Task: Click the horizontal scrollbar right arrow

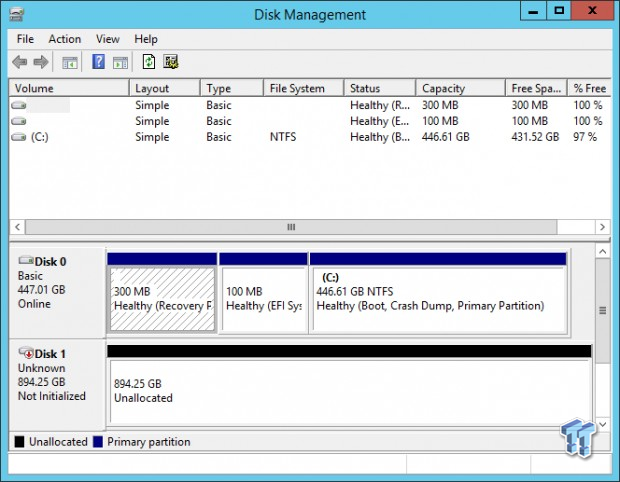Action: coord(602,227)
